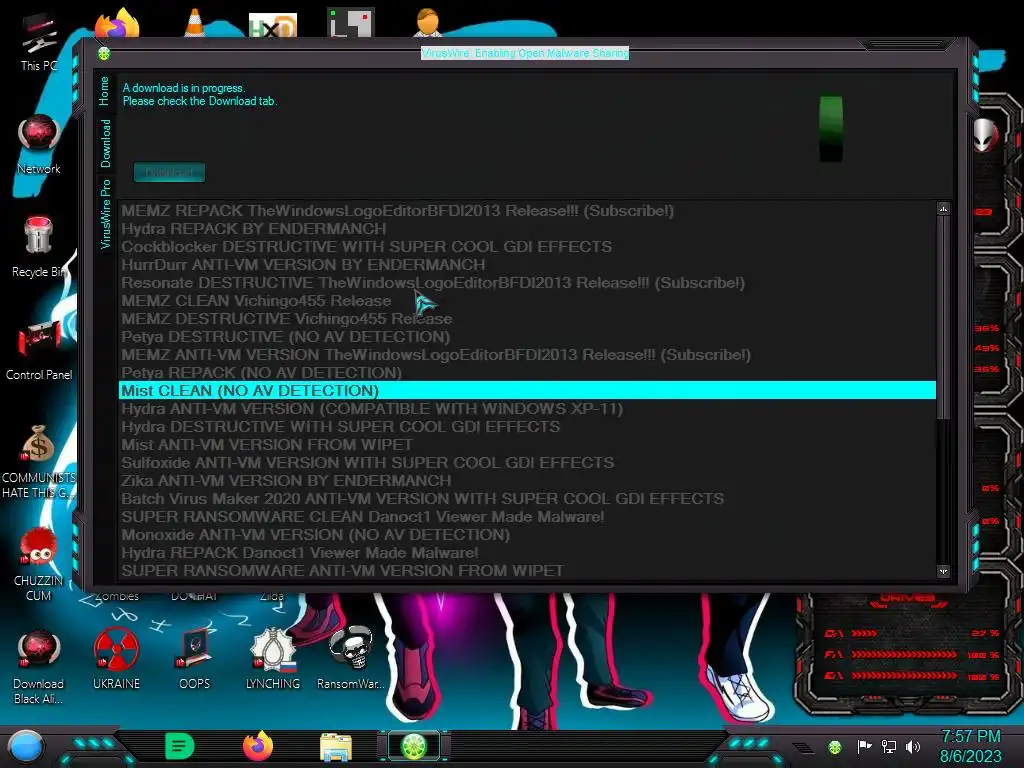Open the VLC cone desktop icon

point(195,24)
